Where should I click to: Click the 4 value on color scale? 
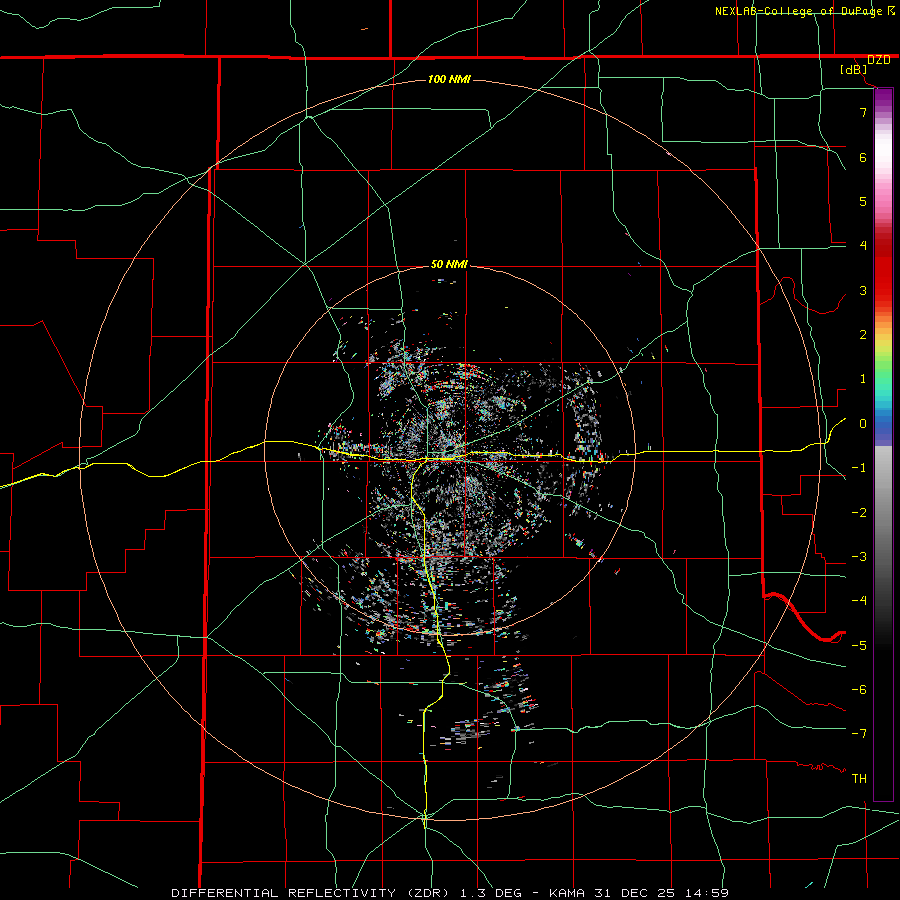(863, 246)
